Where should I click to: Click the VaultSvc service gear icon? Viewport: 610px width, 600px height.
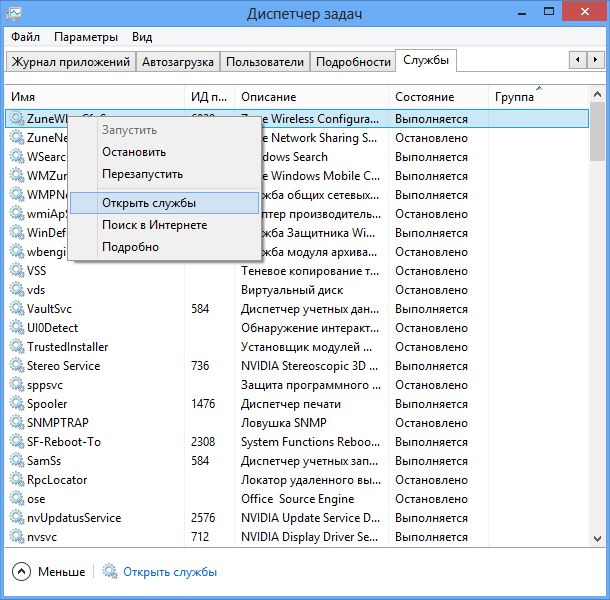[17, 309]
